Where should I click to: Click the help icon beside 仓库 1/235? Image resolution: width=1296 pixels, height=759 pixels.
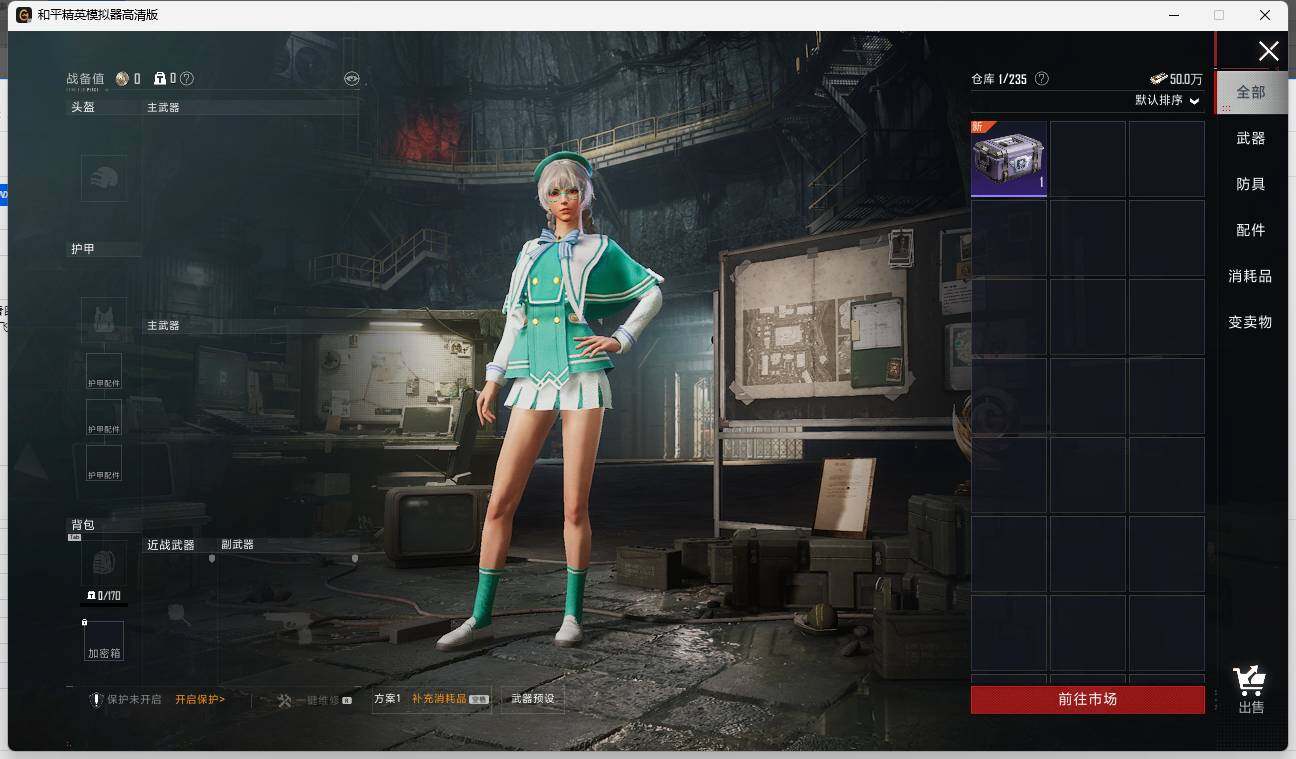point(1042,78)
